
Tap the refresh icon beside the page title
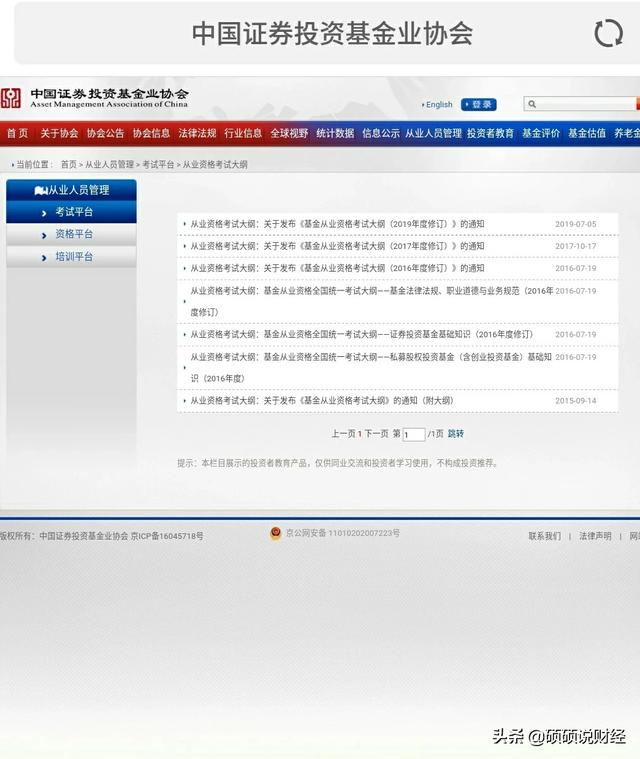(x=608, y=33)
